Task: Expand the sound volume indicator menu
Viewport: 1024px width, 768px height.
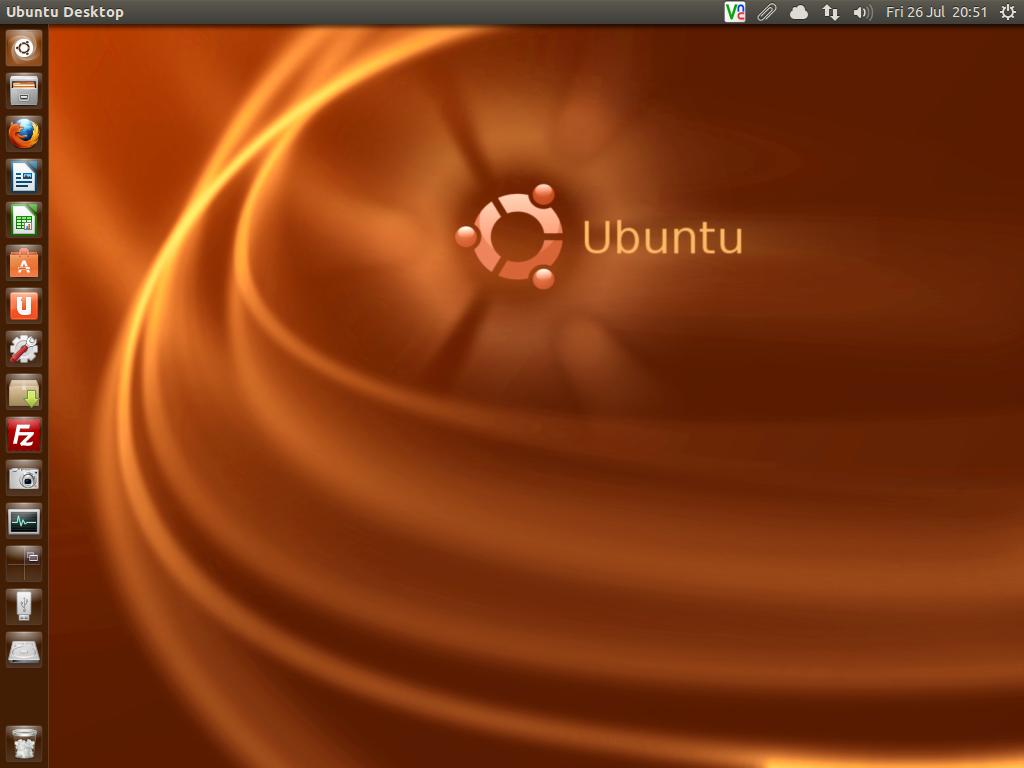Action: pyautogui.click(x=862, y=12)
